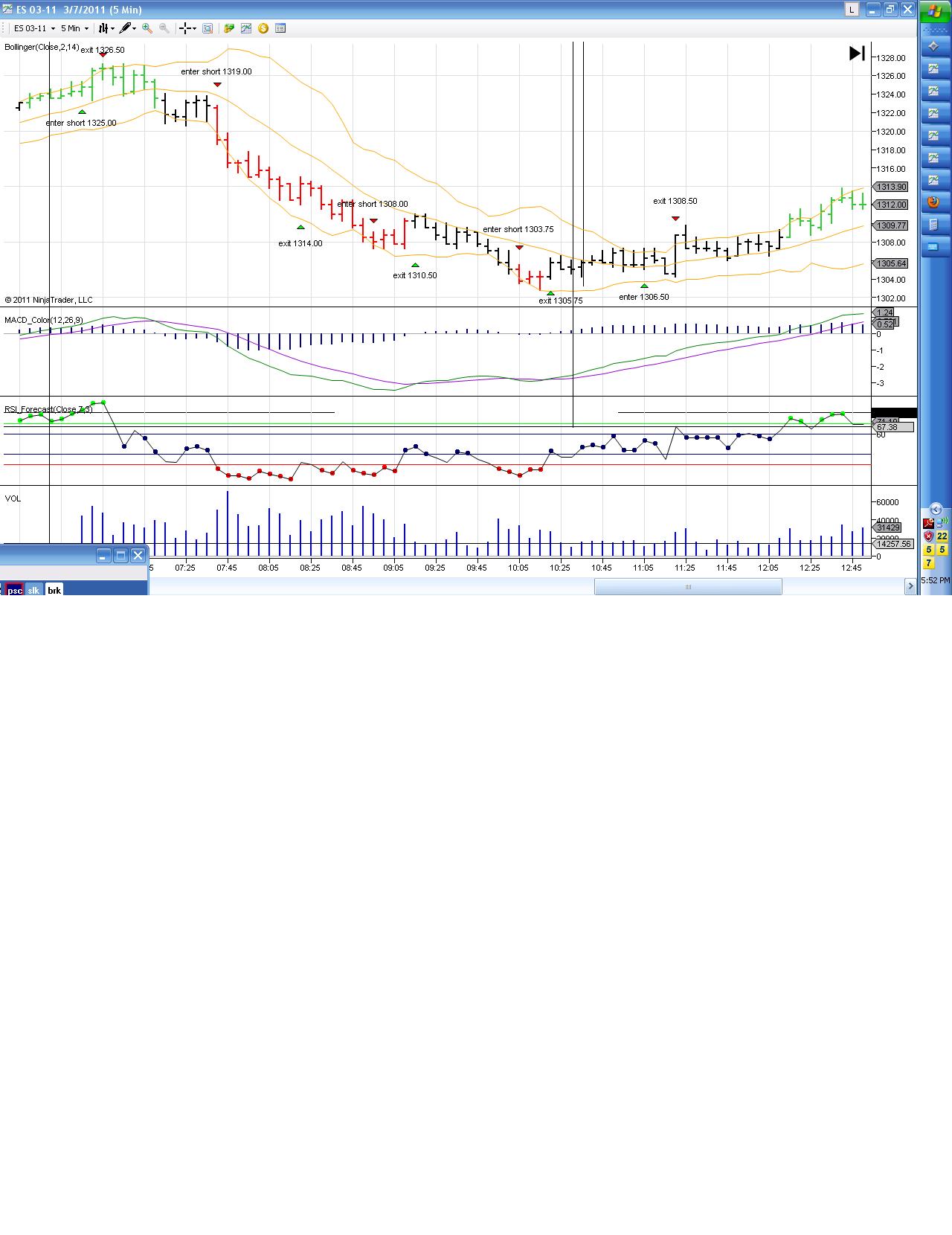Screen dimensions: 952x1235
Task: Click the 'VOL' panel label
Action: pos(13,498)
